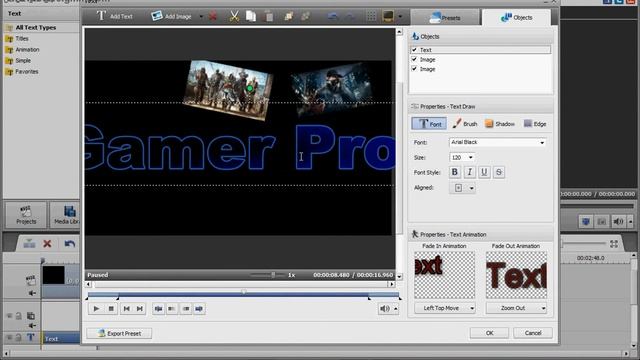Viewport: 640px width, 360px height.
Task: Open the volume popup arrow beside the speaker
Action: [x=396, y=309]
